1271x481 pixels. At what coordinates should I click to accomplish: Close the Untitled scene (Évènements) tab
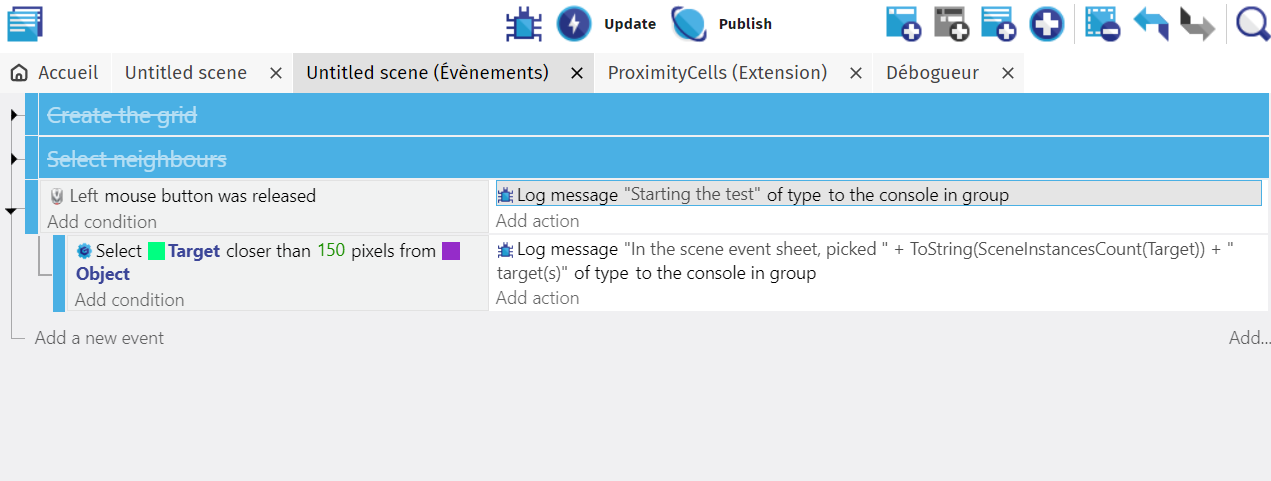pos(577,73)
